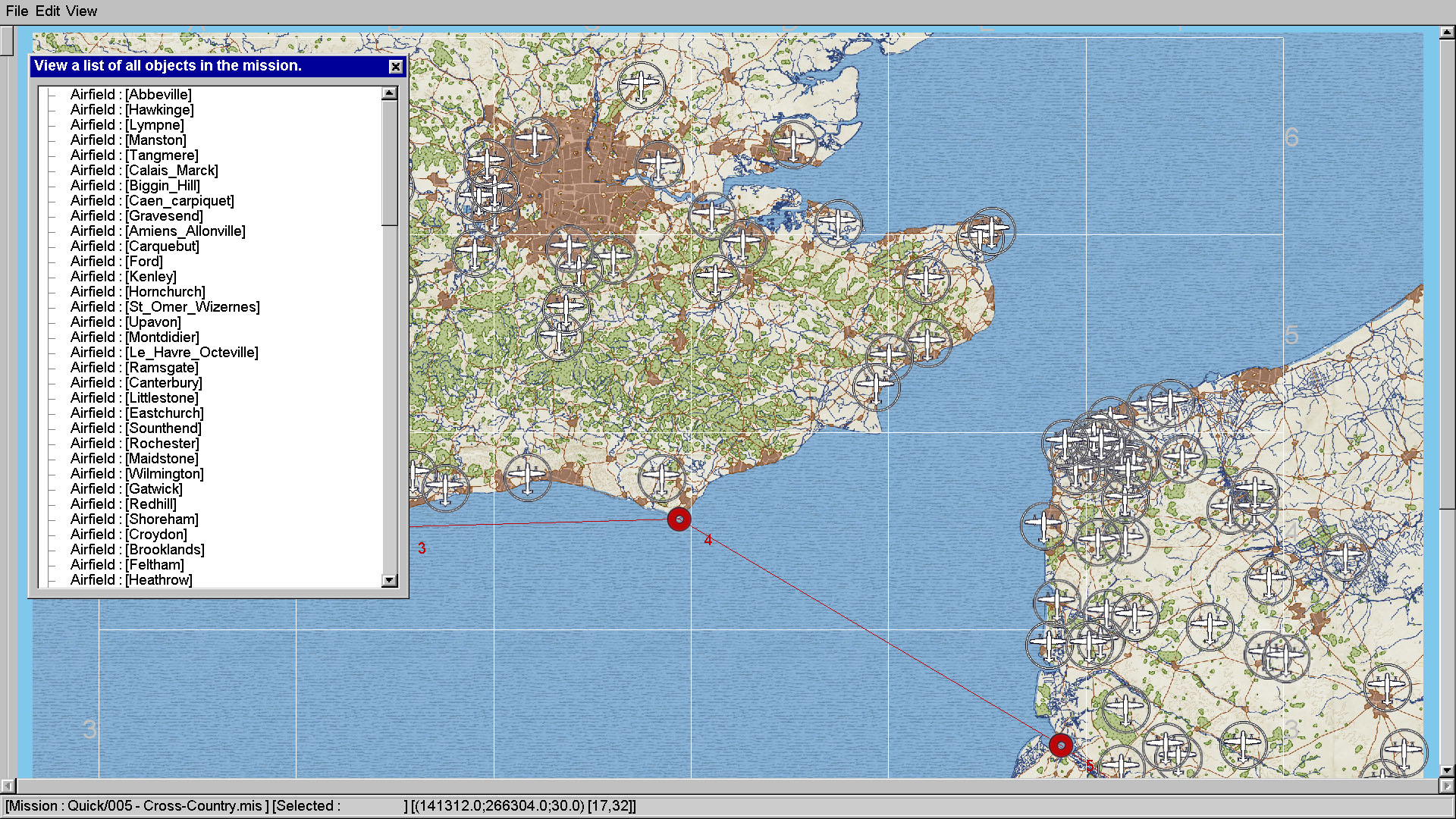This screenshot has width=1456, height=819.
Task: Click map's right vertical scroll down arrow
Action: [x=1447, y=770]
